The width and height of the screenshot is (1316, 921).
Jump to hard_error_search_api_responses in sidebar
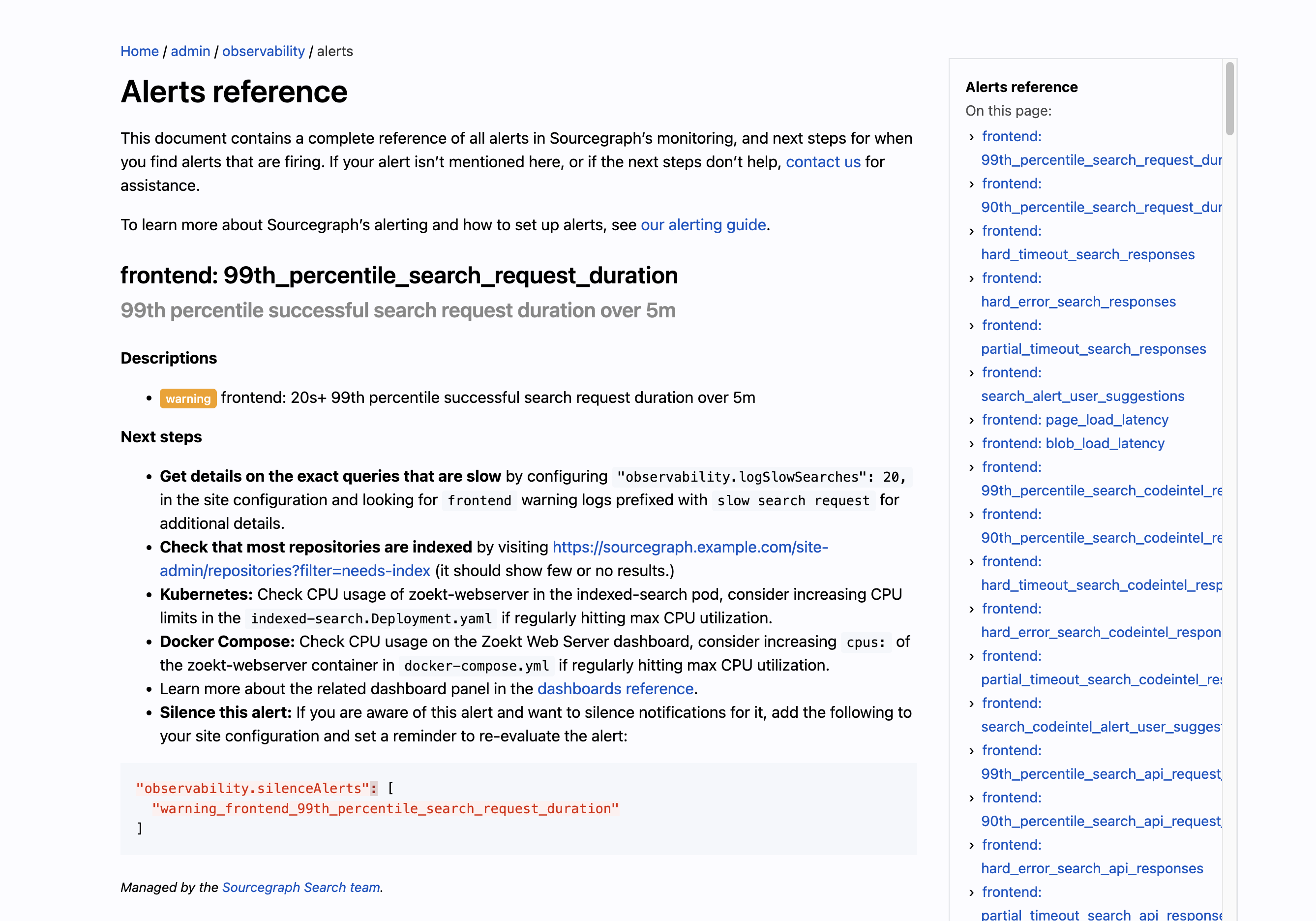[x=1092, y=857]
